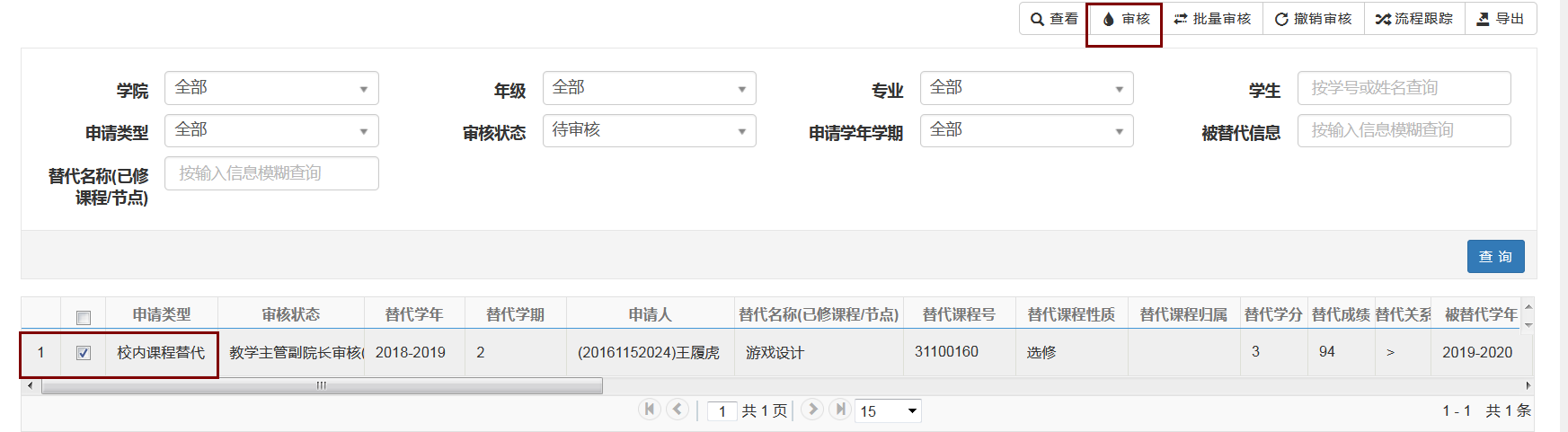Screen dimensions: 1568x432
Task: Go to the previous results page
Action: pyautogui.click(x=678, y=410)
